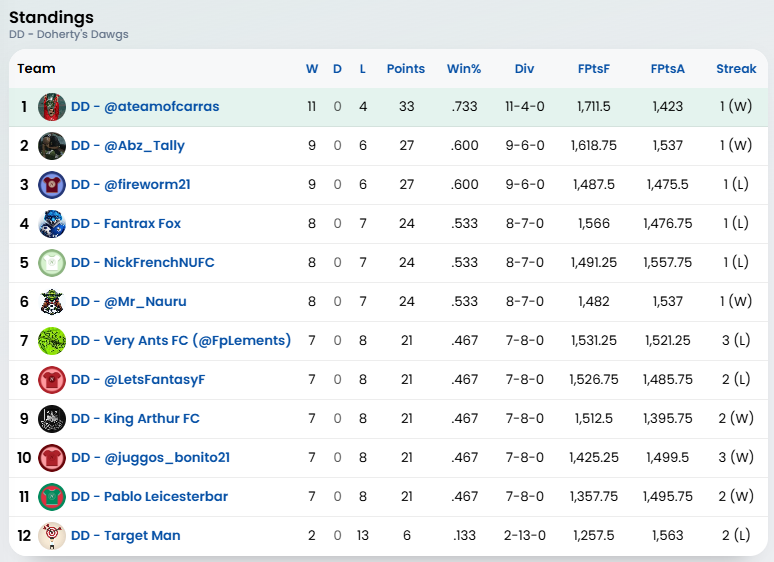
Task: Open the DD - NickFrenchNUFC team link
Action: pos(143,262)
